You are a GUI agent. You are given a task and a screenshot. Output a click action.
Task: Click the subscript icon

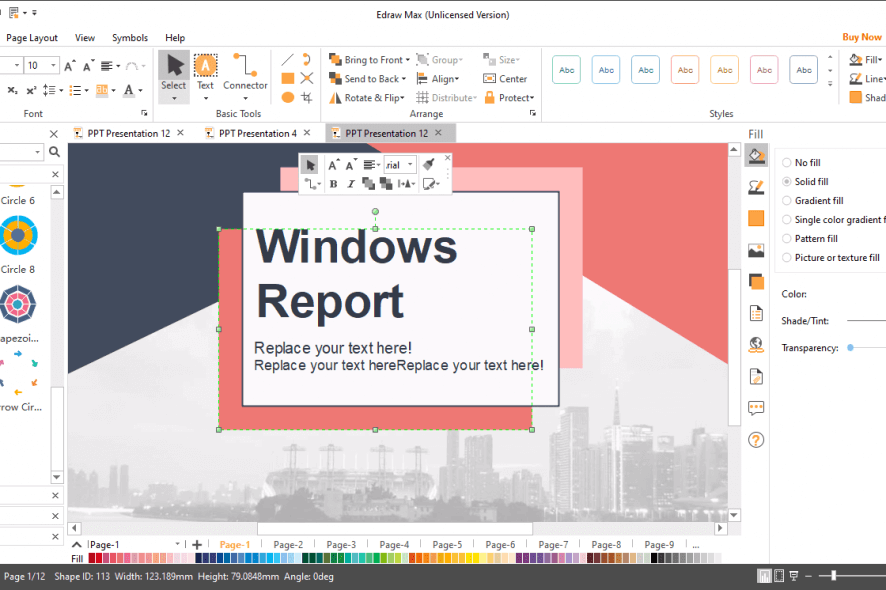tap(12, 90)
